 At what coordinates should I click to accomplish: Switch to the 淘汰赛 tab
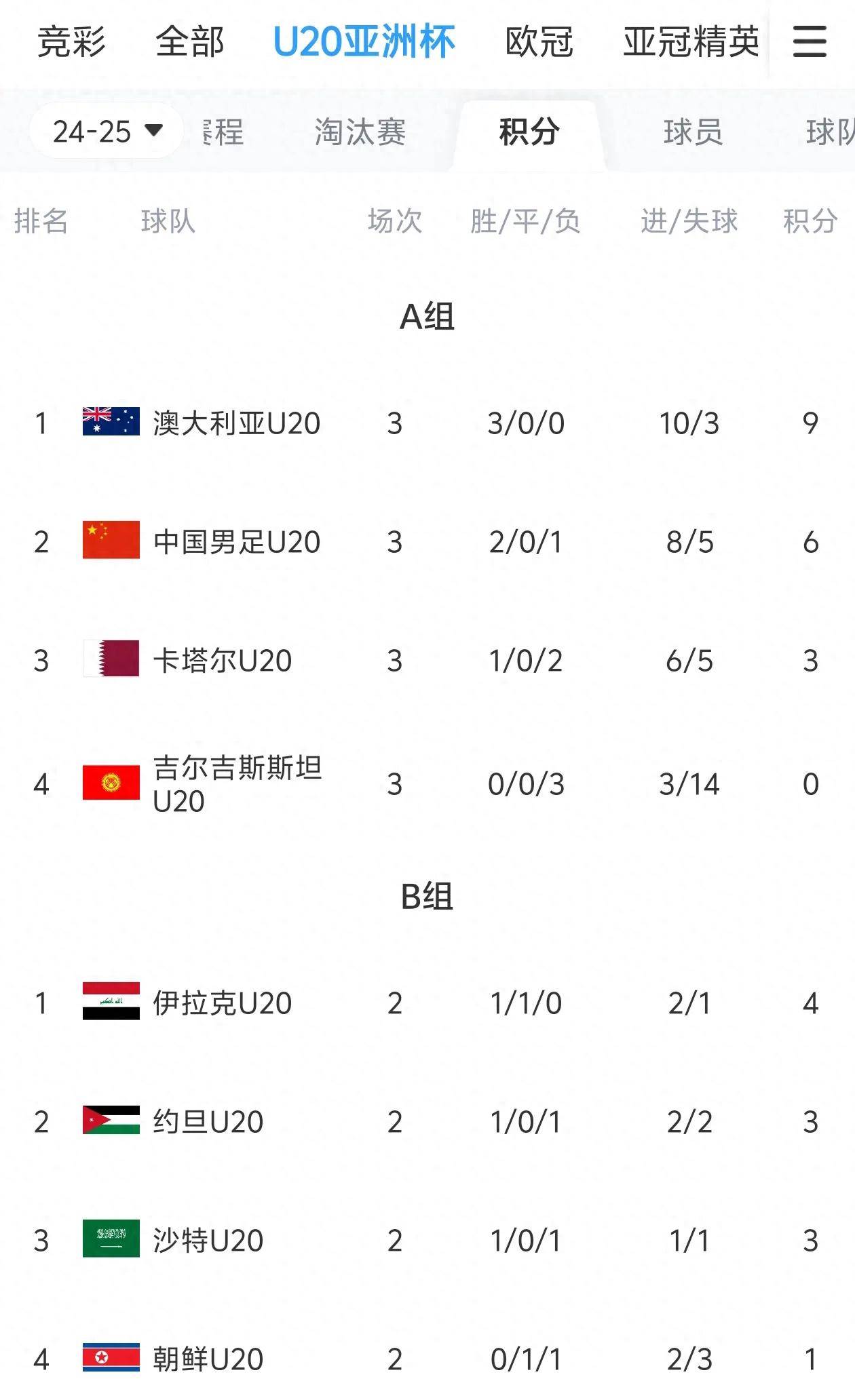pyautogui.click(x=360, y=132)
